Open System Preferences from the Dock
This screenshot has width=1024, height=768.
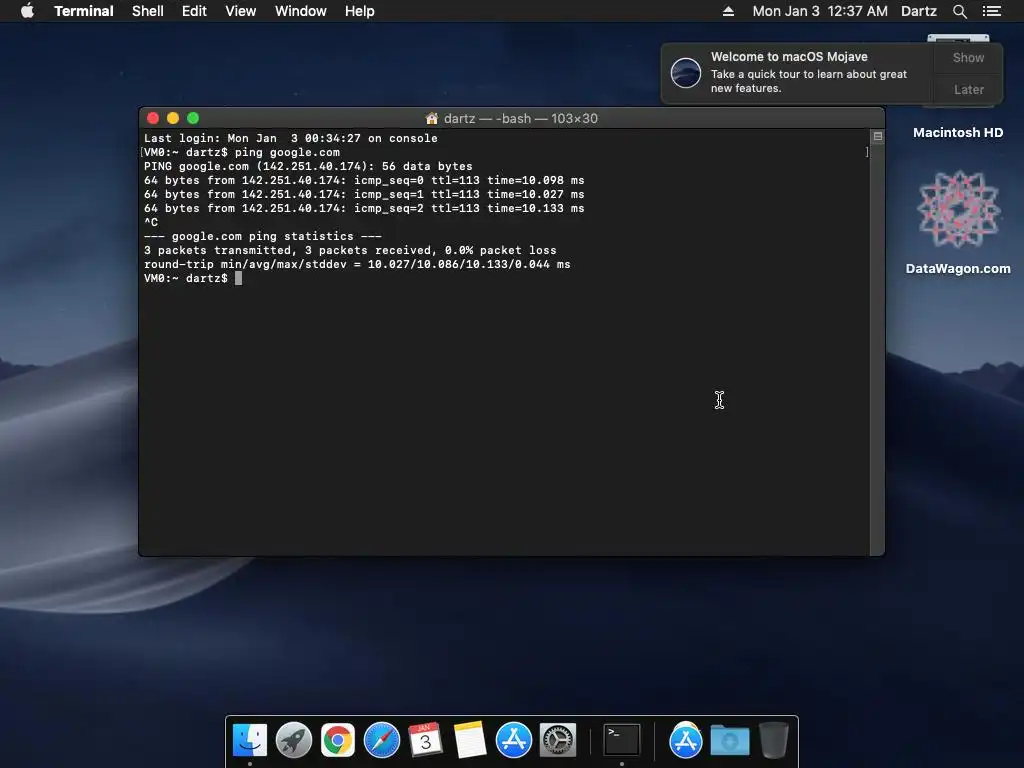point(558,740)
